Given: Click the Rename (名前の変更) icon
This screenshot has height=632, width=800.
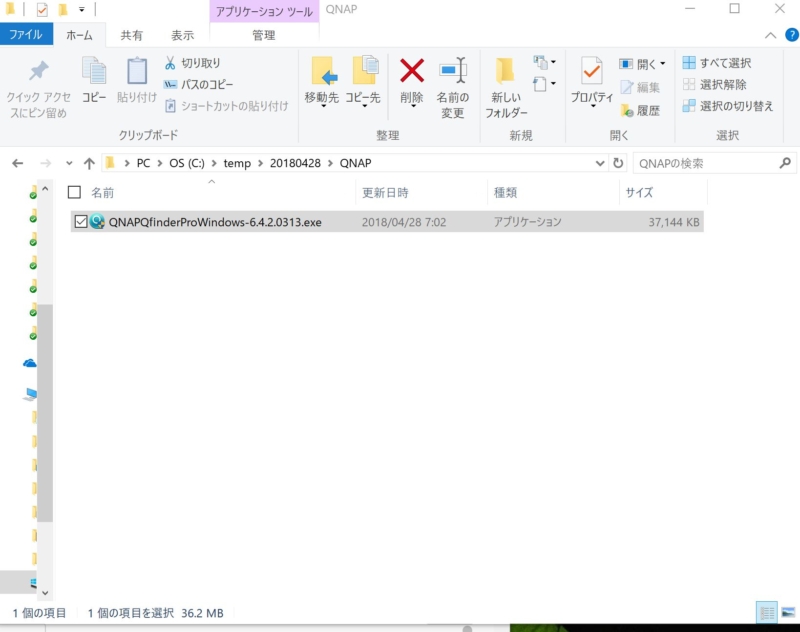Looking at the screenshot, I should [x=453, y=70].
